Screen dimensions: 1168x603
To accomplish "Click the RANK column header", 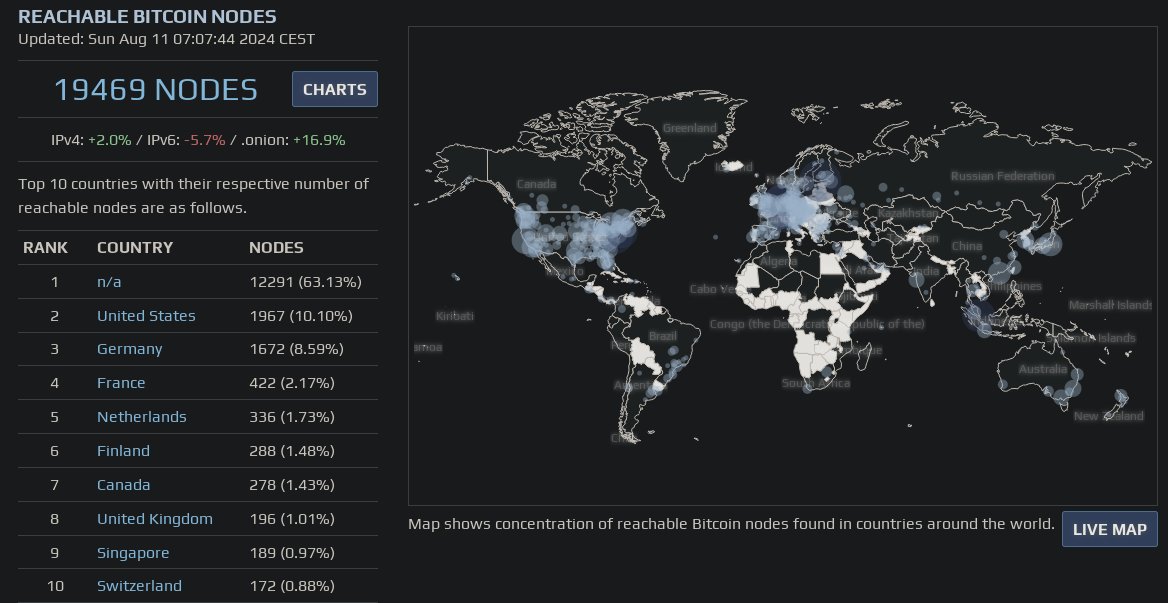I will [x=45, y=248].
